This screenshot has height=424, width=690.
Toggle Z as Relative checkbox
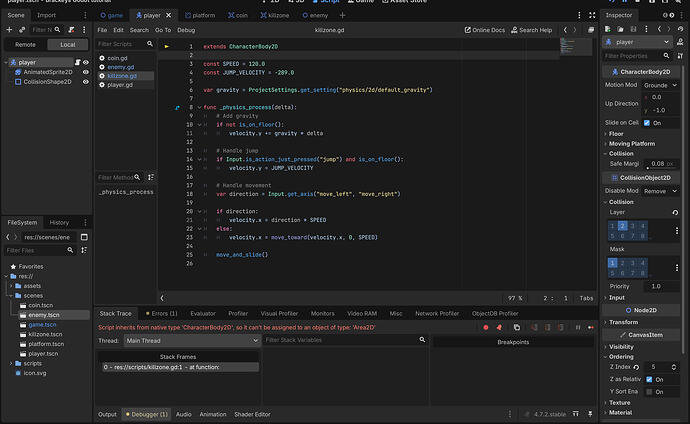(649, 379)
